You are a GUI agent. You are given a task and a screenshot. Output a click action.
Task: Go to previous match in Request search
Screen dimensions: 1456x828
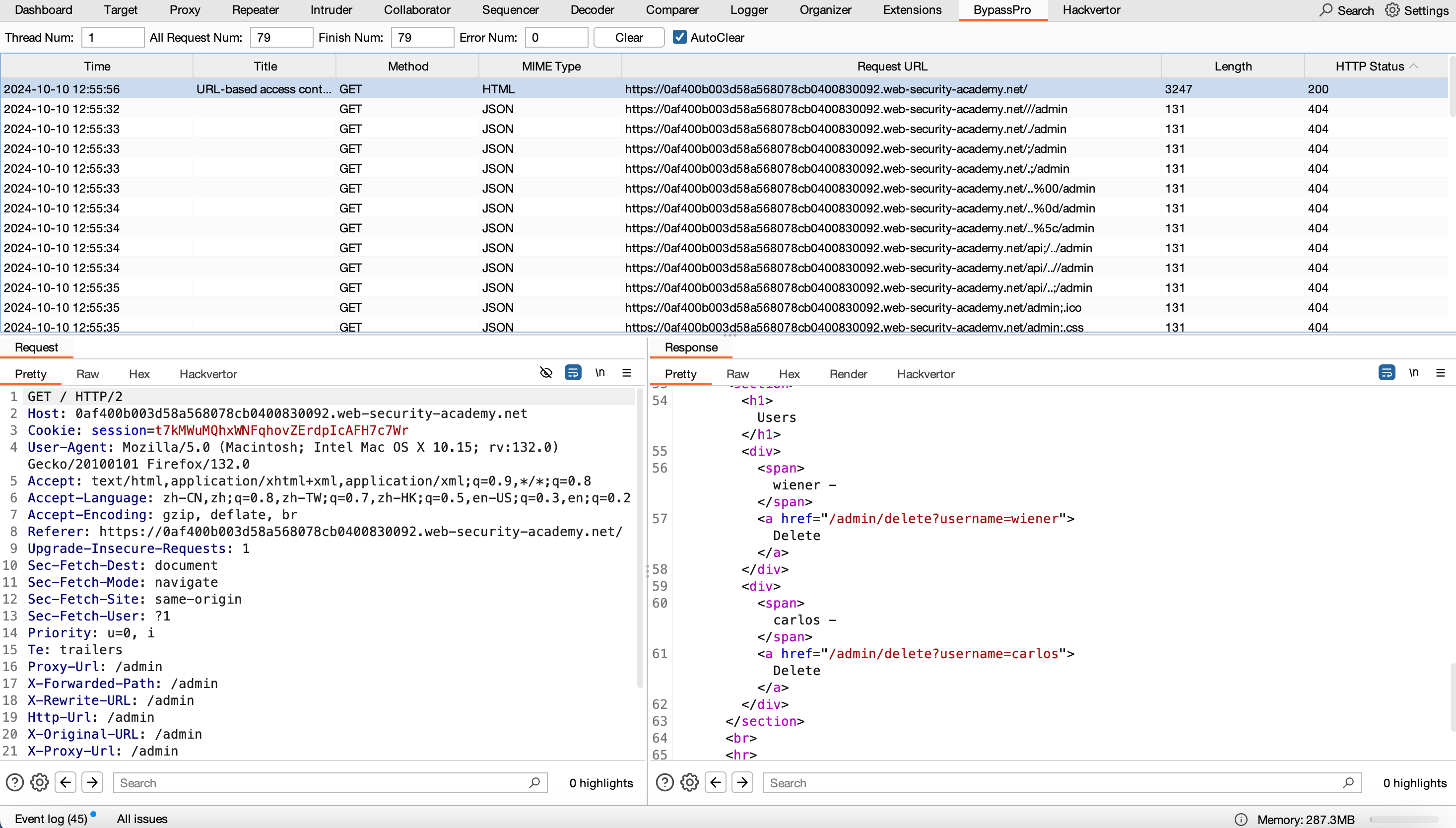coord(66,782)
